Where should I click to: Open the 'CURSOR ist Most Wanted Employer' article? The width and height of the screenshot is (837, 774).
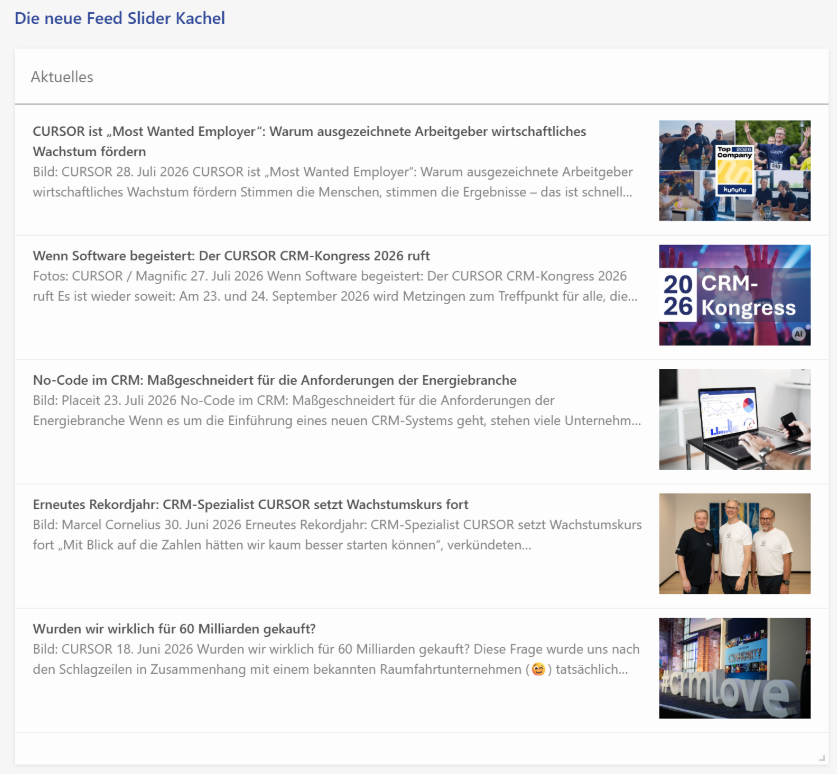(x=309, y=141)
